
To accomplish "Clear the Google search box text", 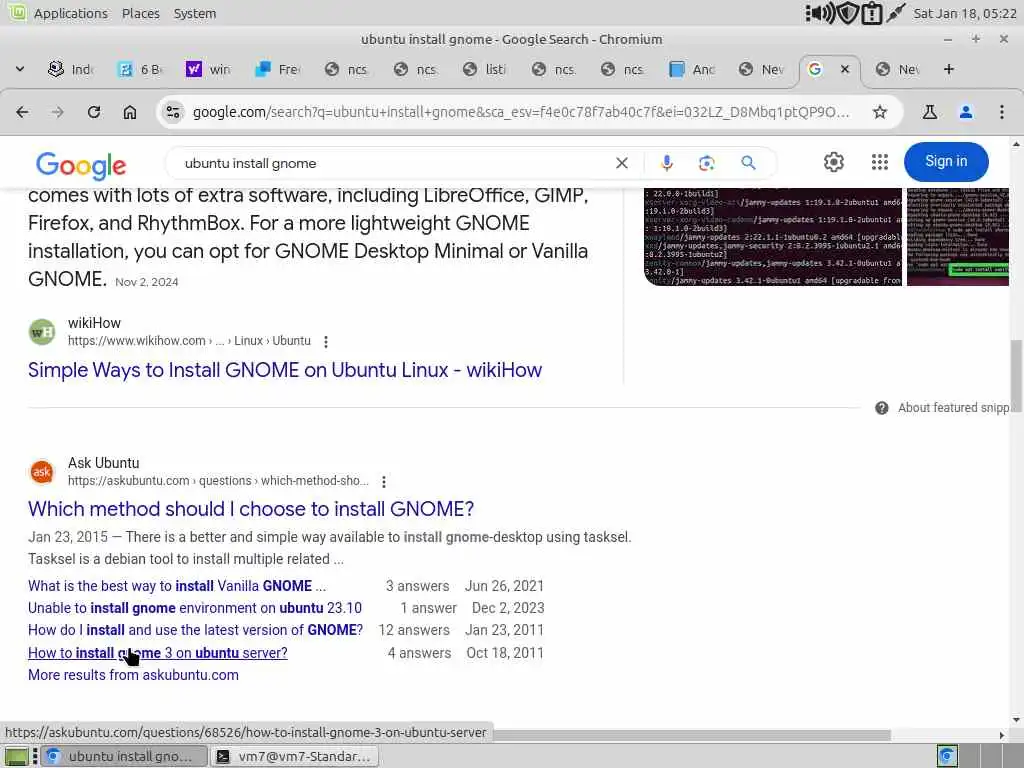I will tap(622, 163).
